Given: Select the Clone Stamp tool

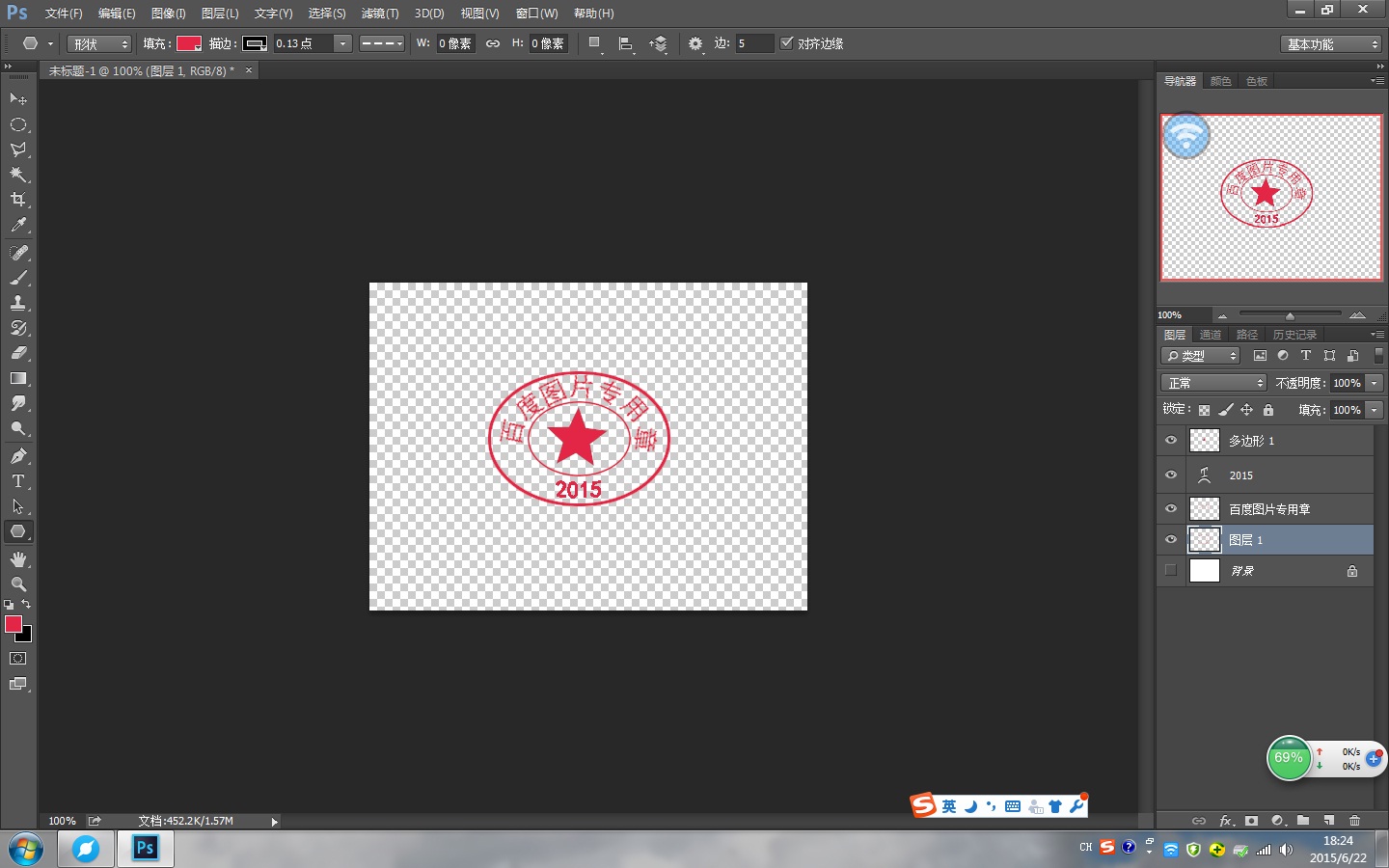Looking at the screenshot, I should click(17, 303).
